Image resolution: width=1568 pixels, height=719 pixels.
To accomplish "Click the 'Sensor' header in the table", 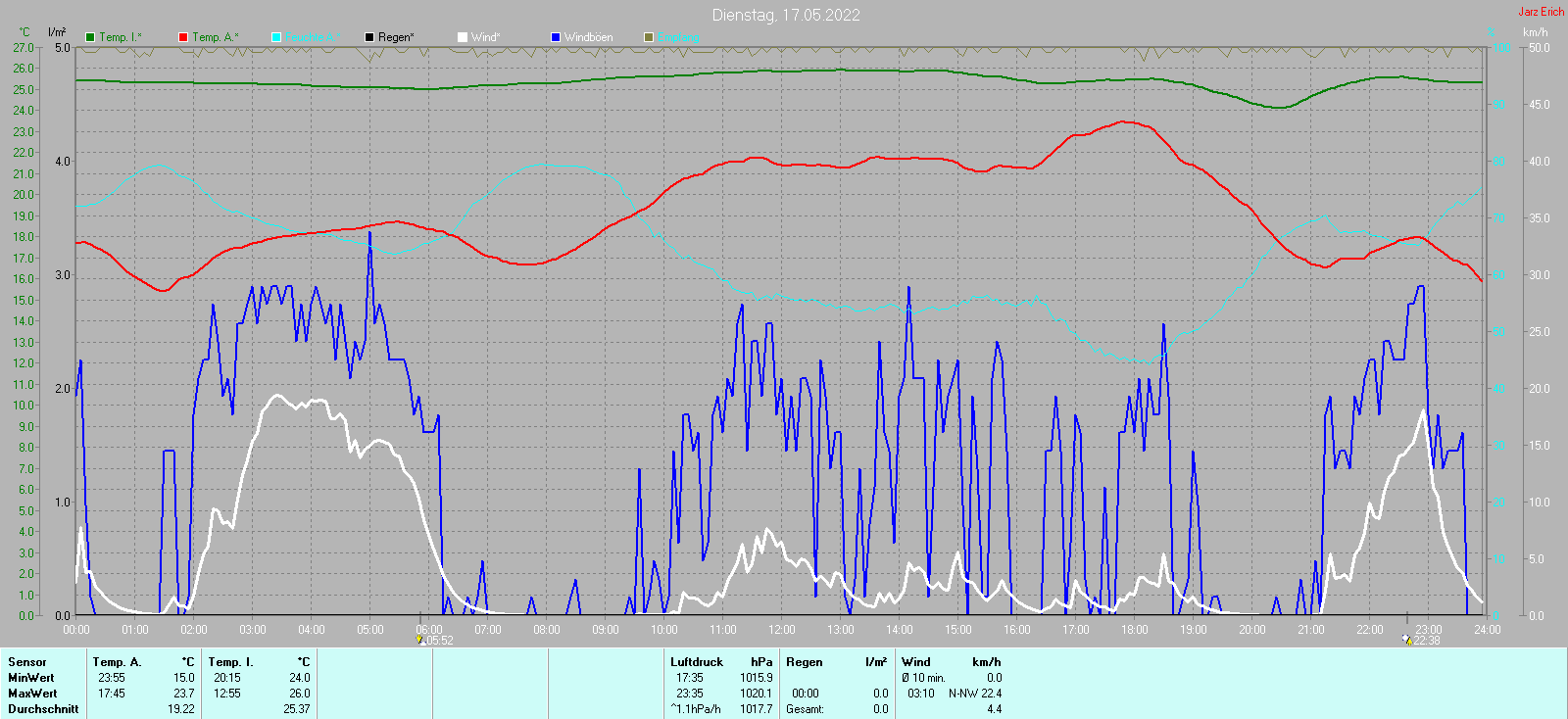I will coord(27,662).
